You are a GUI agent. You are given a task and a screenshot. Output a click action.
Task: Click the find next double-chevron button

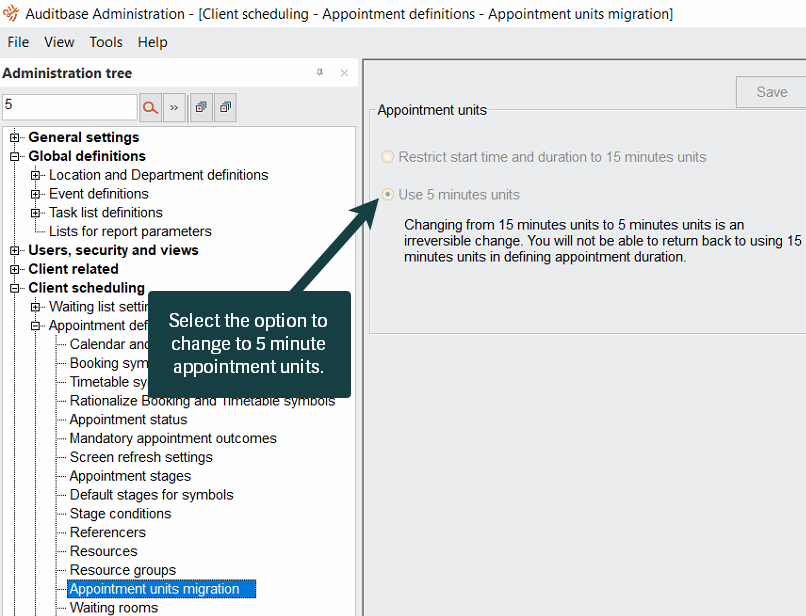pos(174,107)
